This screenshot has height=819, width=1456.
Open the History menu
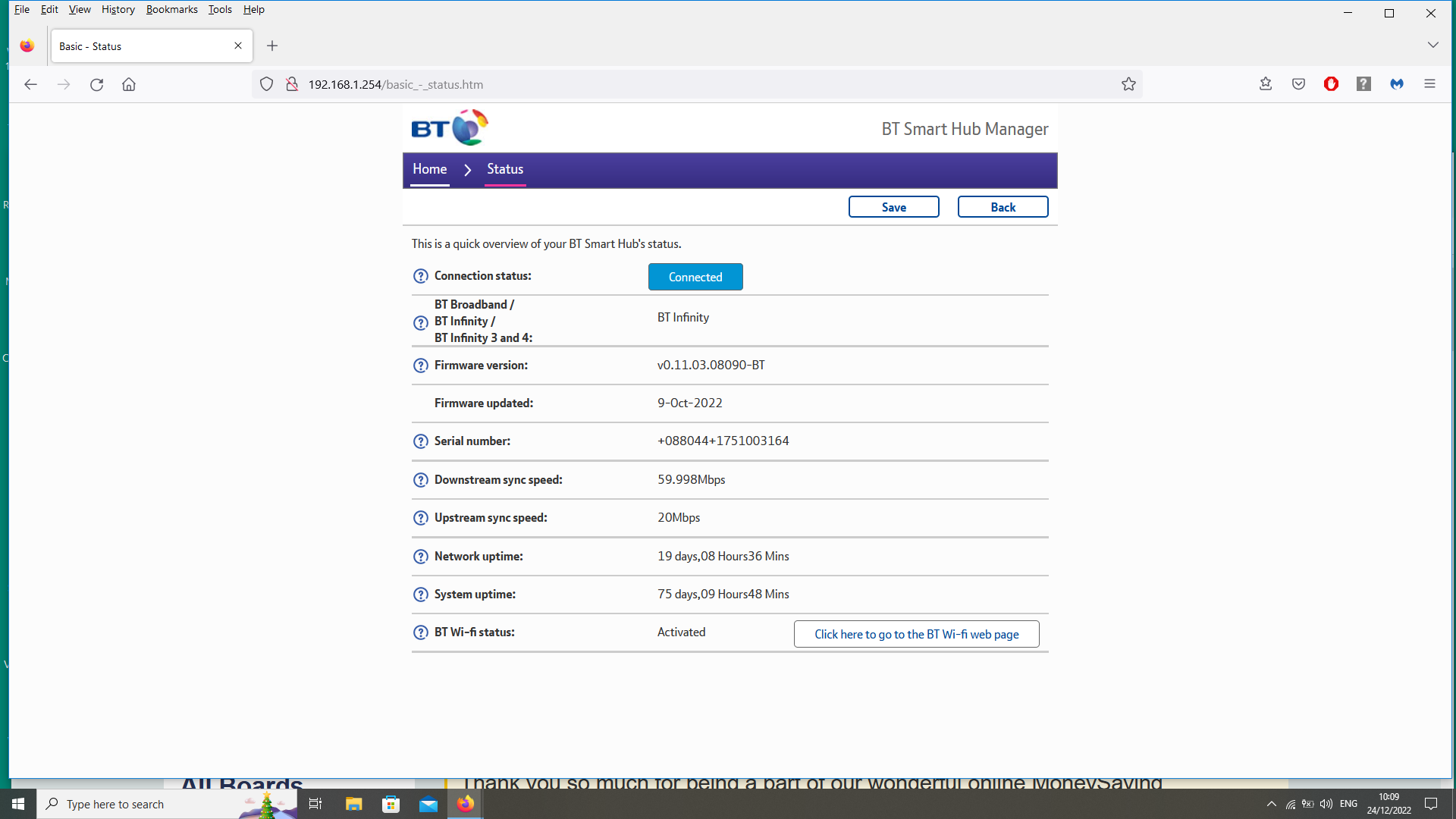pos(118,9)
